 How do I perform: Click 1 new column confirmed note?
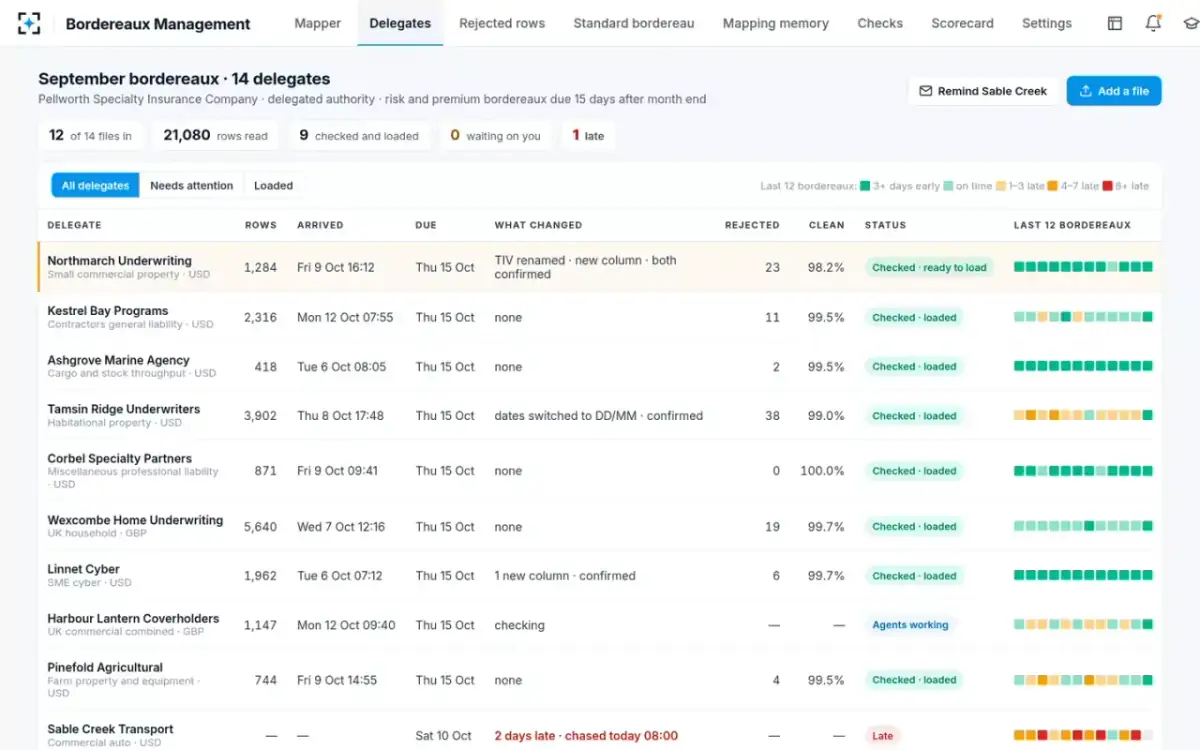click(565, 576)
